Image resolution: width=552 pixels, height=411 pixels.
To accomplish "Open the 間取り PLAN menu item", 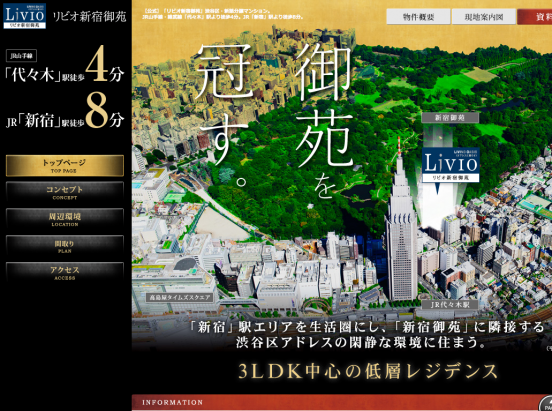I will pyautogui.click(x=65, y=246).
